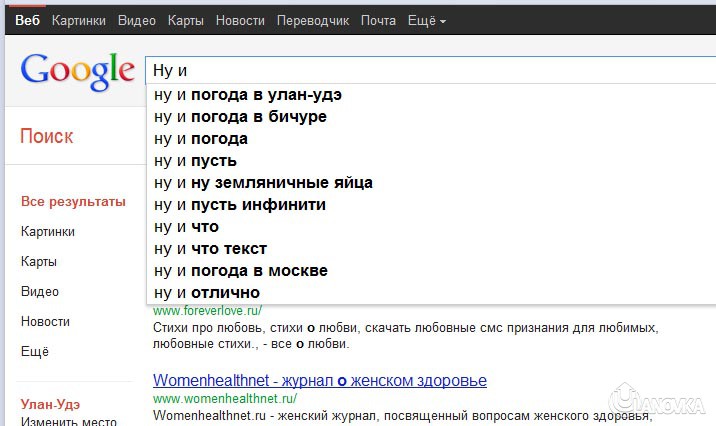Screen dimensions: 716x426
Task: Click the 'Womenhealthnet.ru - женский журнал' snippet text
Action: [401, 416]
